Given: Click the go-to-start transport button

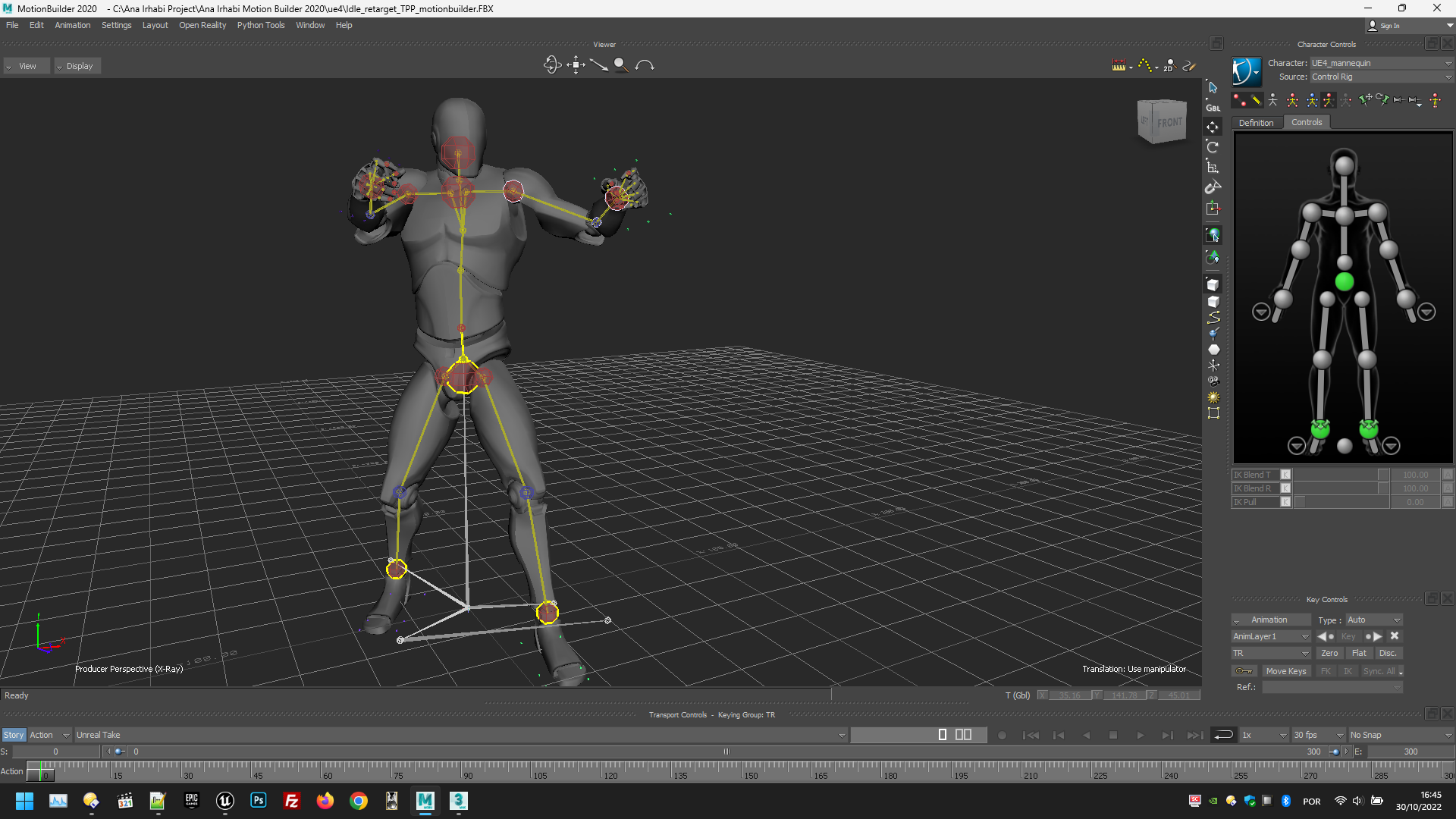Looking at the screenshot, I should [1031, 736].
